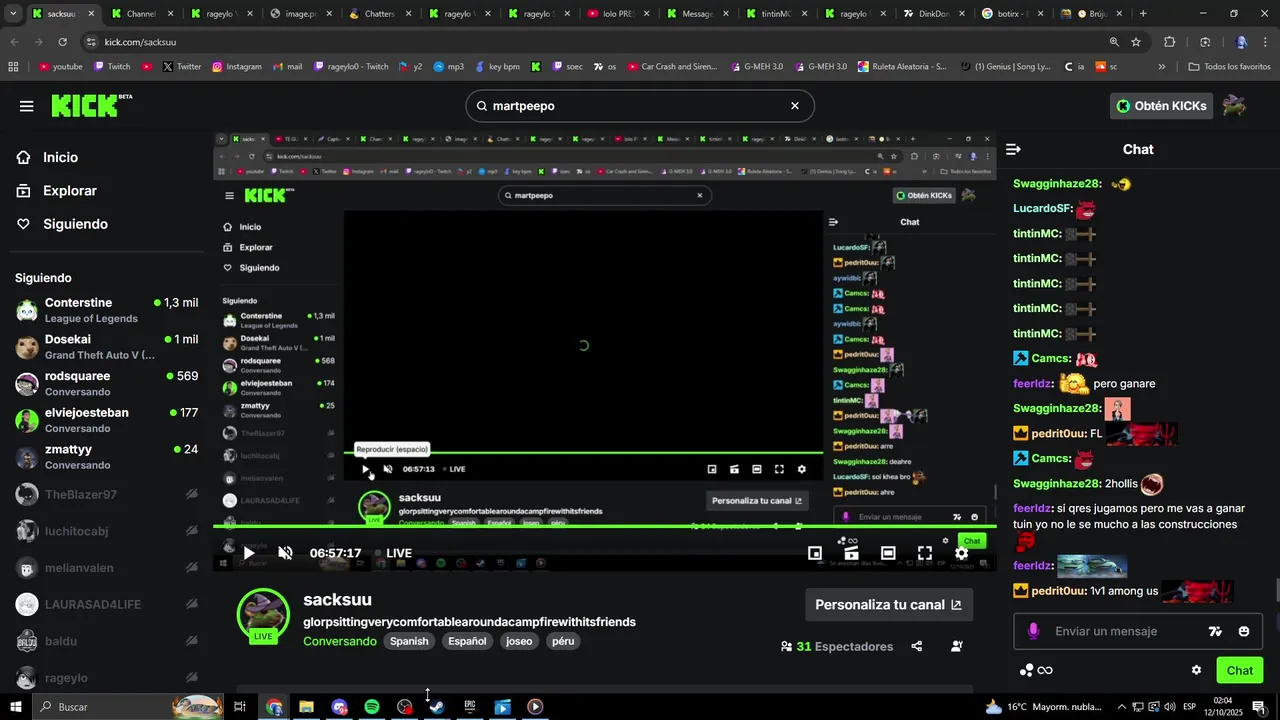Open the emoji picker in chat
Screen dimensions: 1280x720
[x=1244, y=631]
